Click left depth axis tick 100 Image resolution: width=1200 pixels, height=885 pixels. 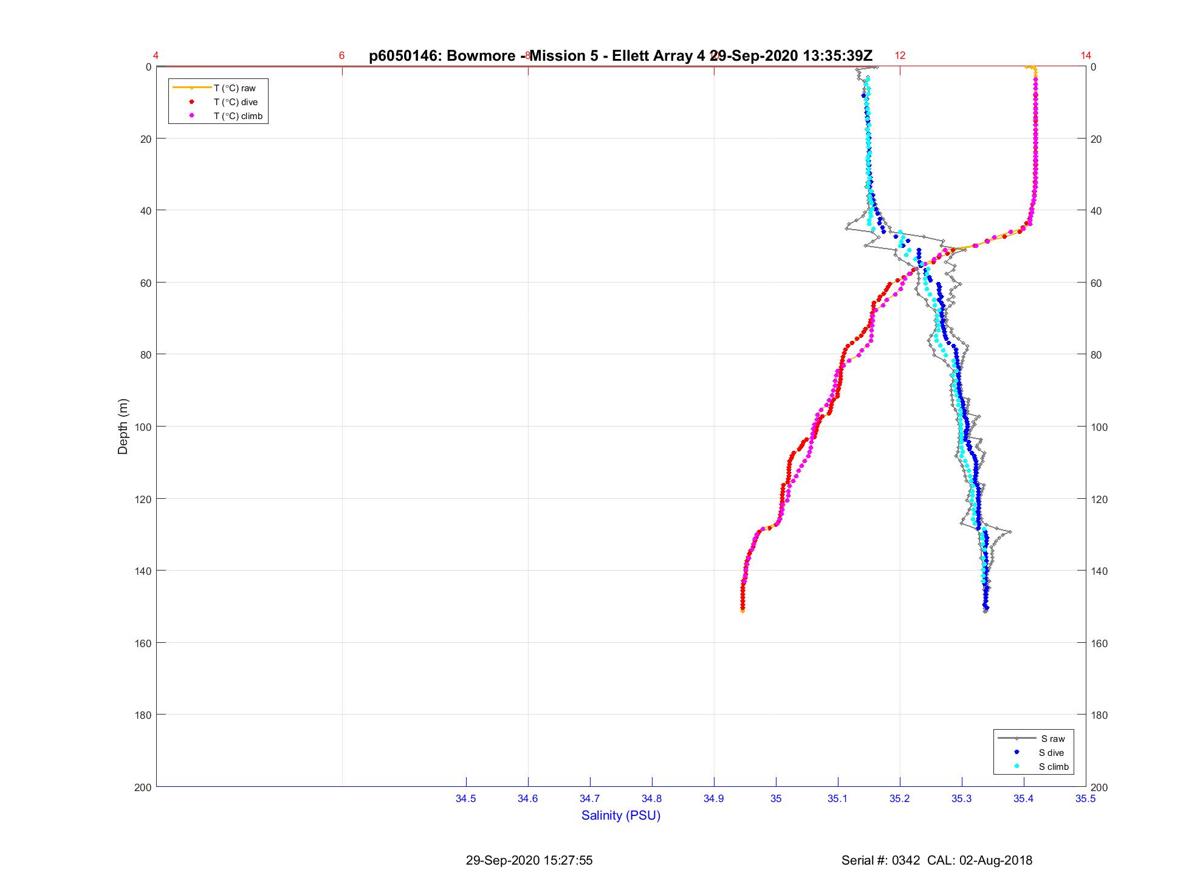(142, 427)
